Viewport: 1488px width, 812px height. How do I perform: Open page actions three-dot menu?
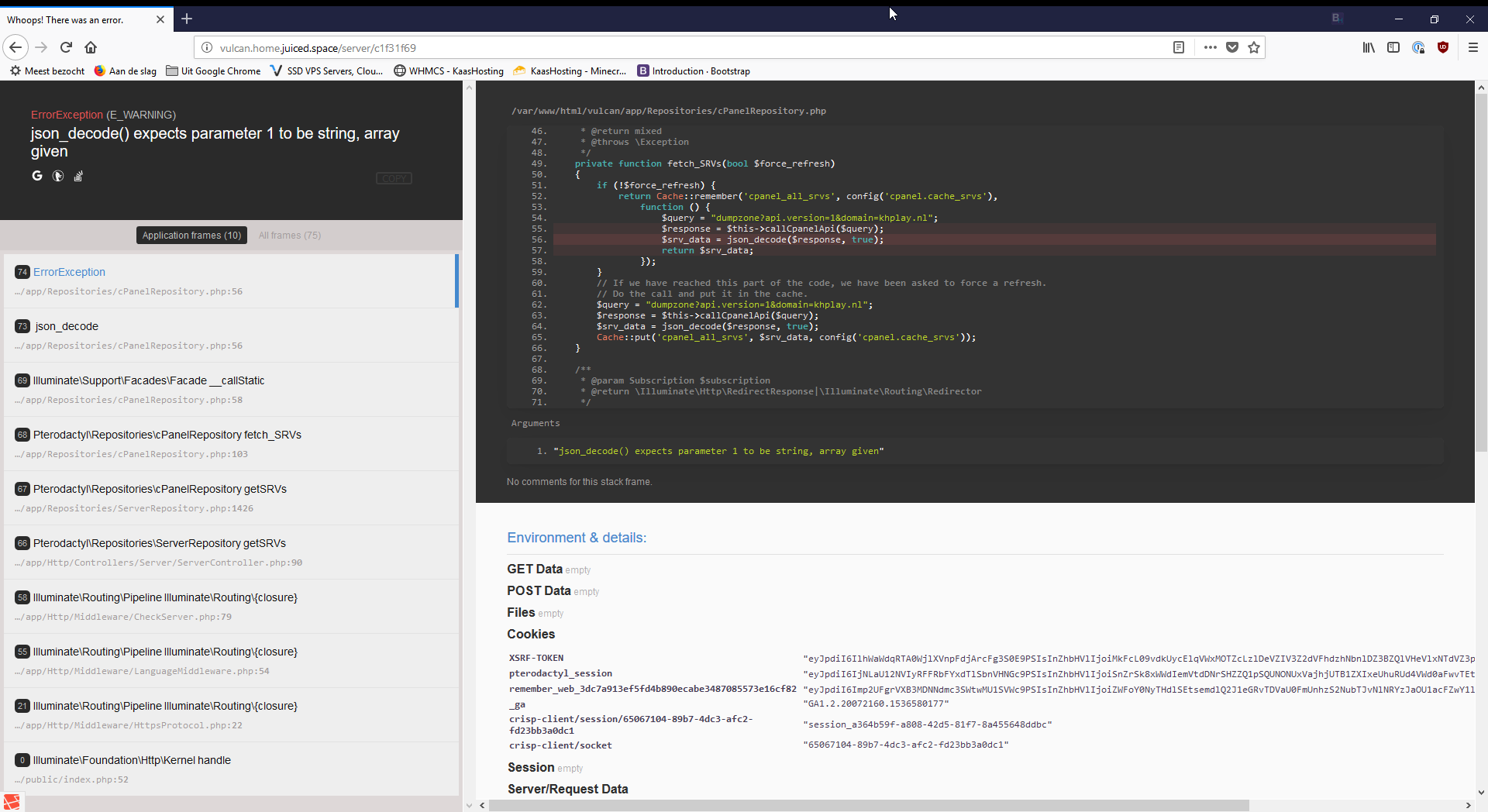pyautogui.click(x=1210, y=47)
